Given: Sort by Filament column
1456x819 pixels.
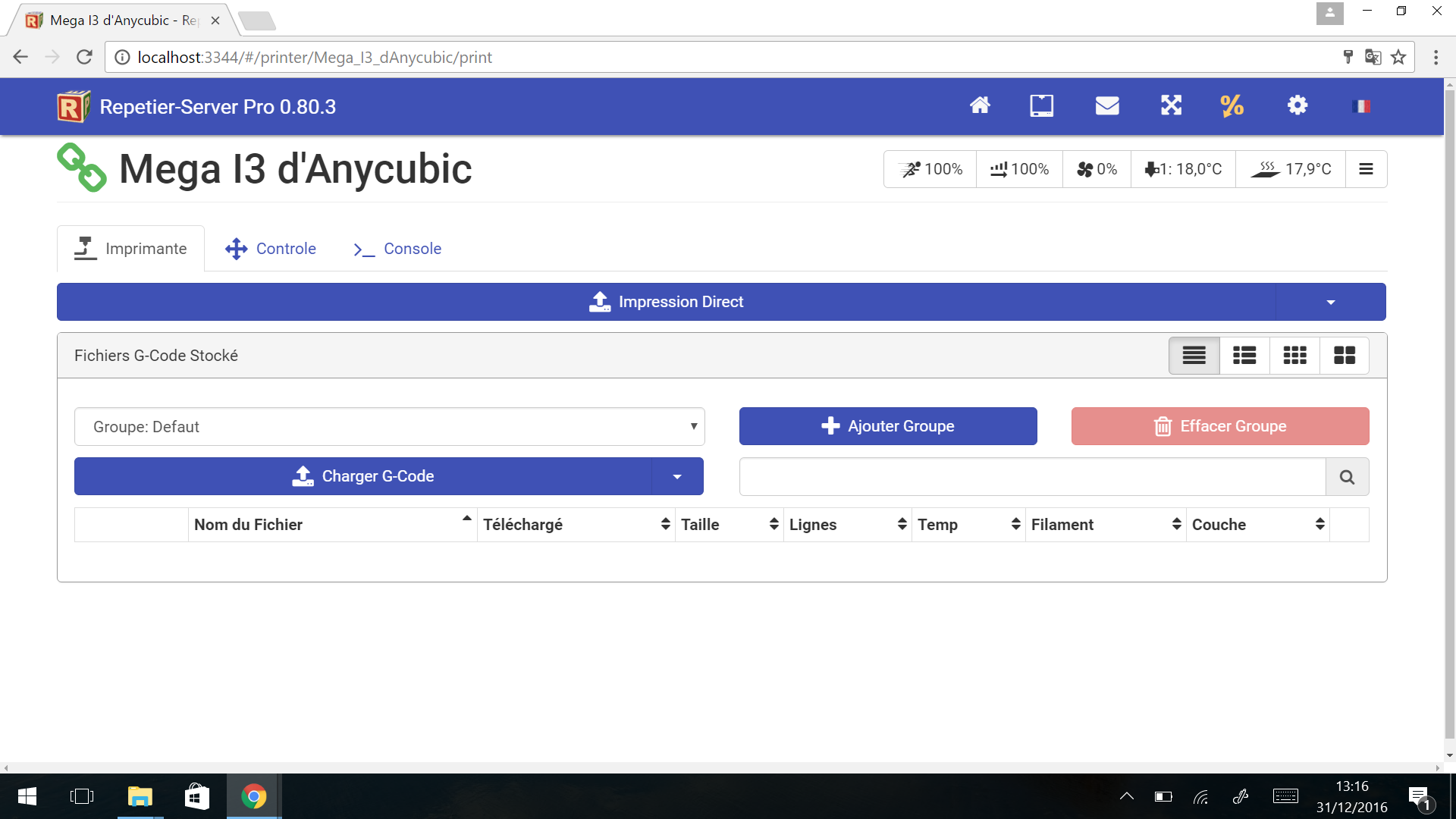Looking at the screenshot, I should tap(1106, 525).
